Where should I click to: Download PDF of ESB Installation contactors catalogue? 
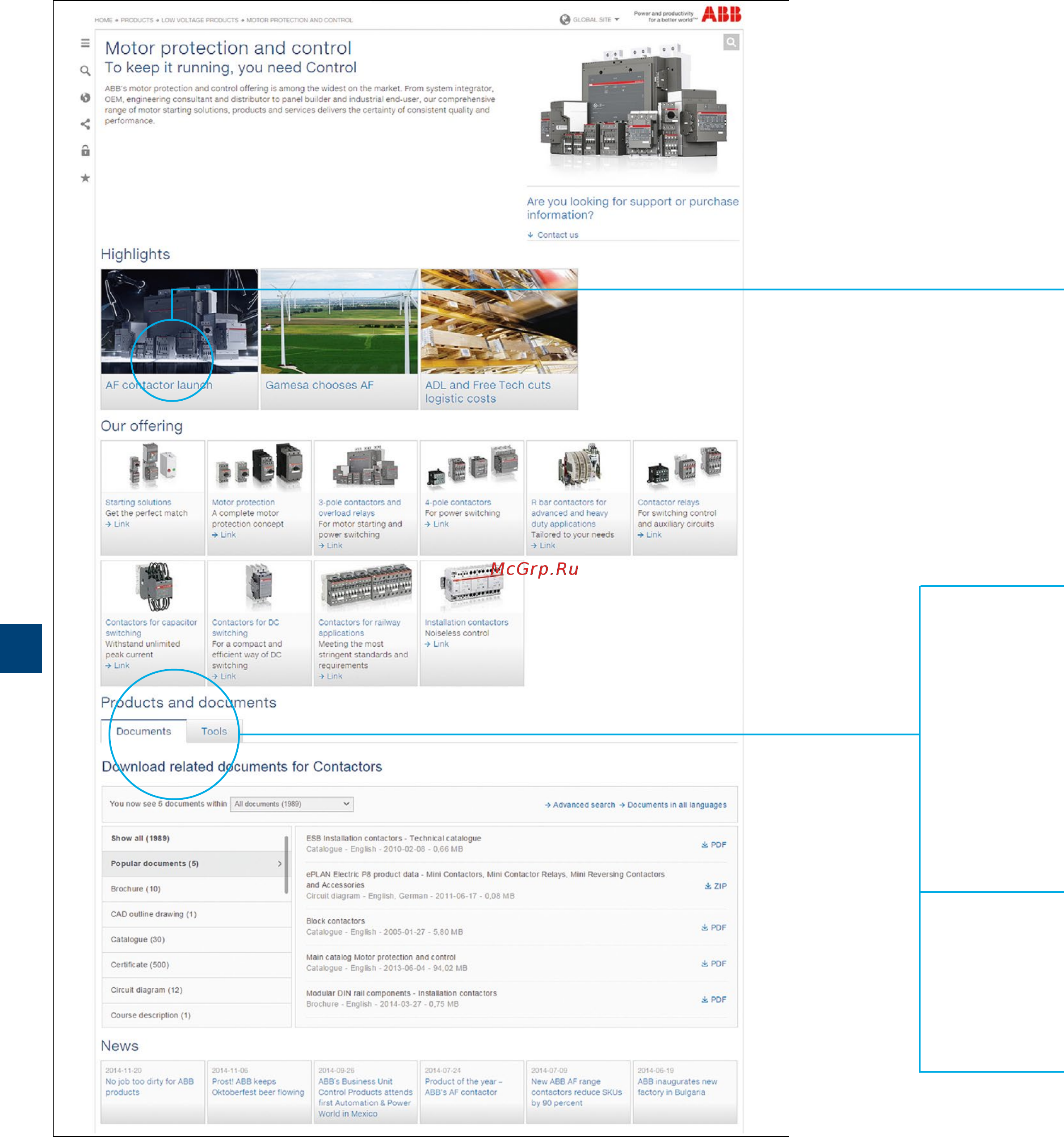pyautogui.click(x=714, y=844)
